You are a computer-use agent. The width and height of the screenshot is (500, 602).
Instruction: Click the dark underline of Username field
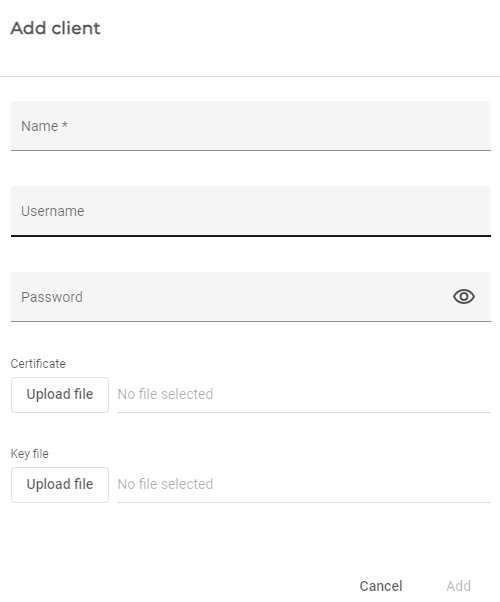tap(251, 236)
